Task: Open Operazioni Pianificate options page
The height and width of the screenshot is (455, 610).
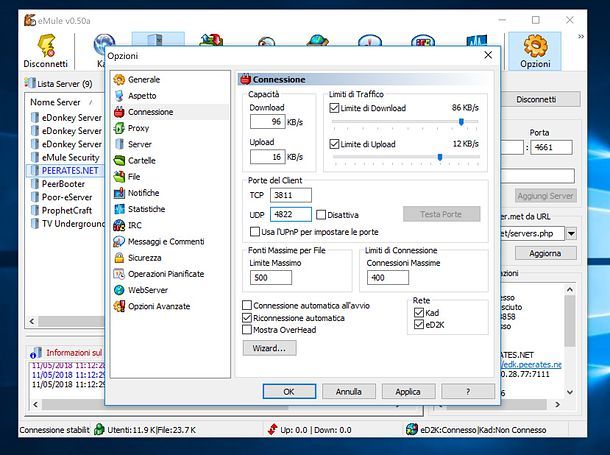Action: pyautogui.click(x=166, y=274)
